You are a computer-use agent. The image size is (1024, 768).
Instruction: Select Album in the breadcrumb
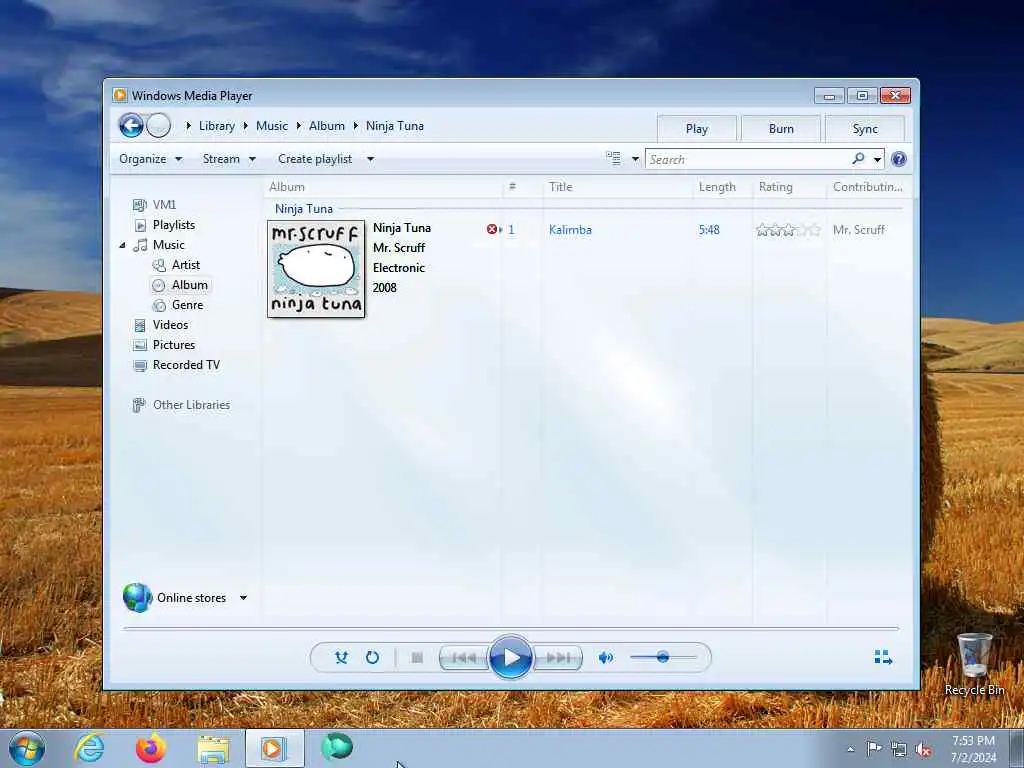click(x=327, y=126)
